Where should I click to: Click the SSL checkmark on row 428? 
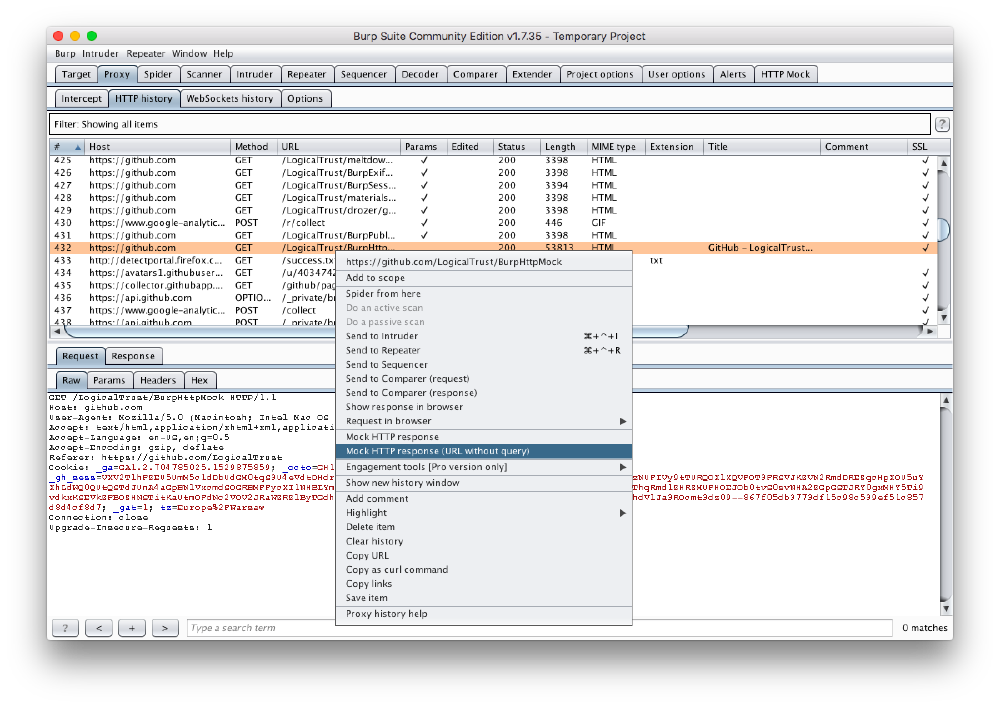click(925, 198)
